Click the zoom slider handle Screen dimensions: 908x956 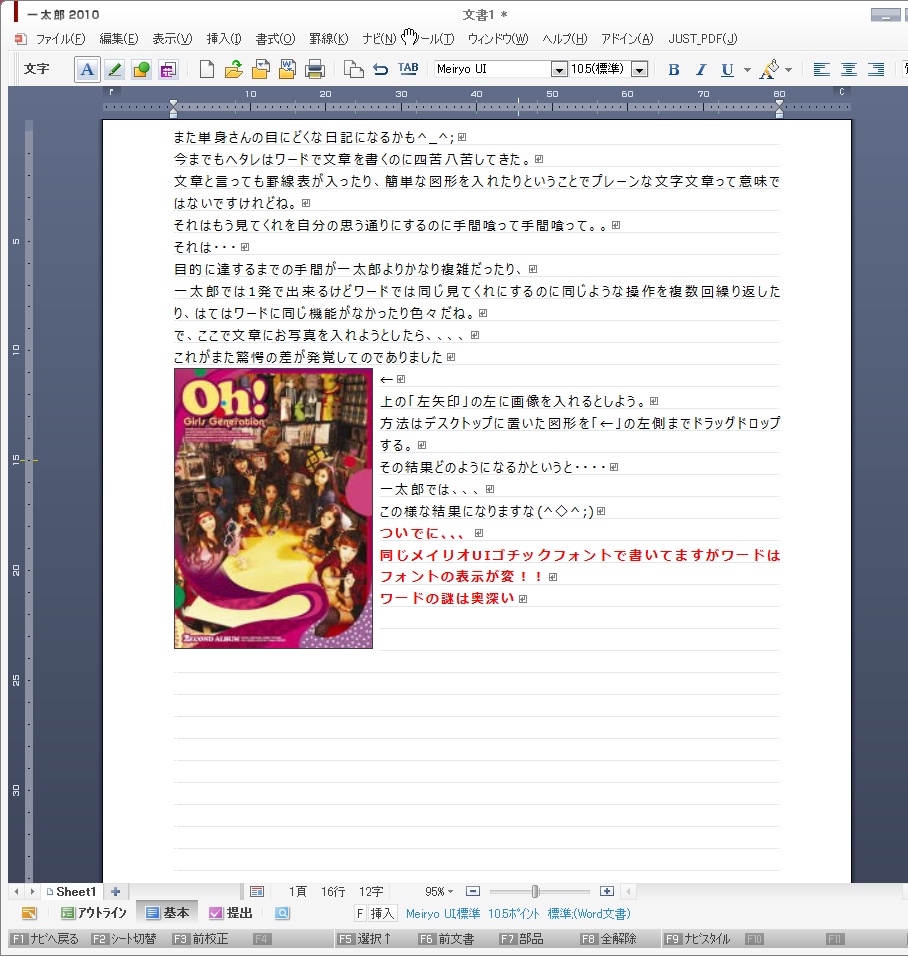535,891
